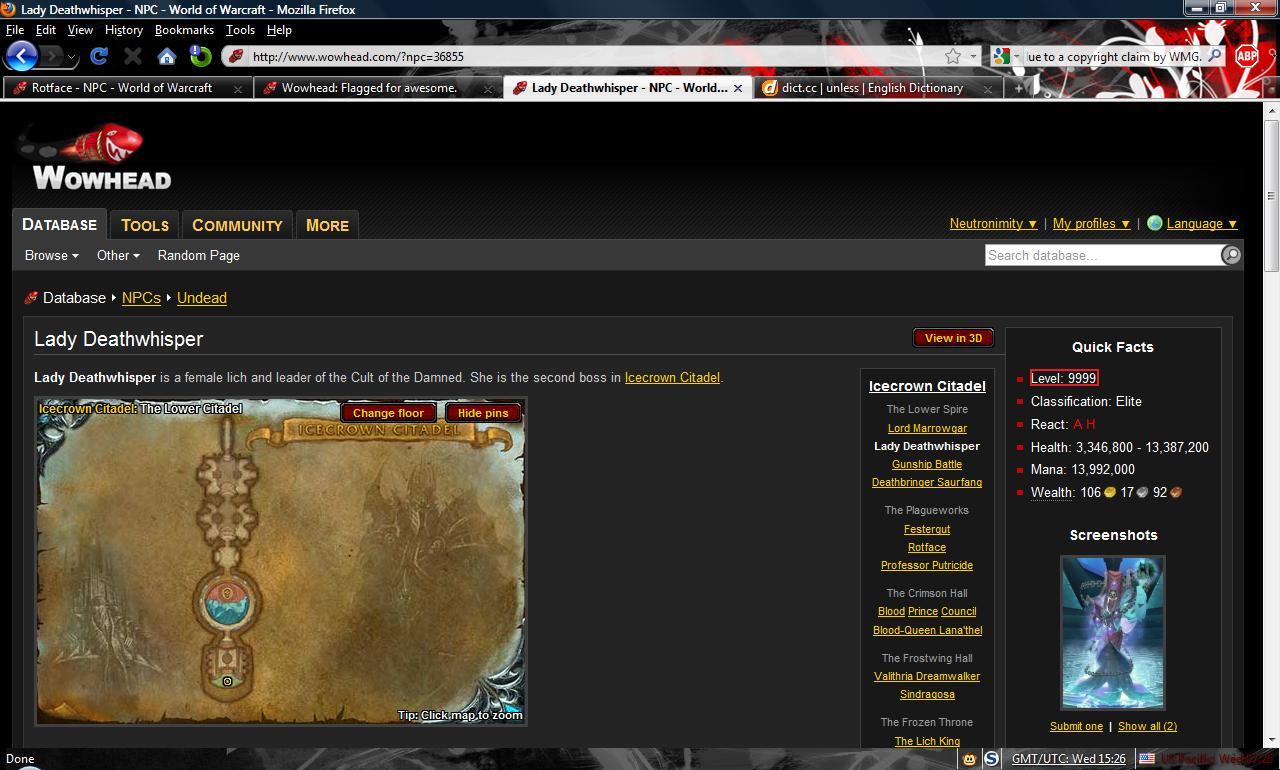Viewport: 1280px width, 770px height.
Task: Open the Festergut boss link
Action: click(x=927, y=529)
